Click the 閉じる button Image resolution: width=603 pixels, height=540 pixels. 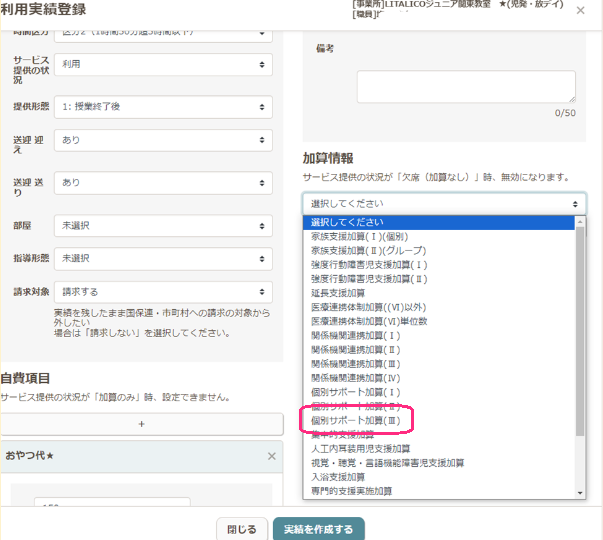pyautogui.click(x=241, y=529)
